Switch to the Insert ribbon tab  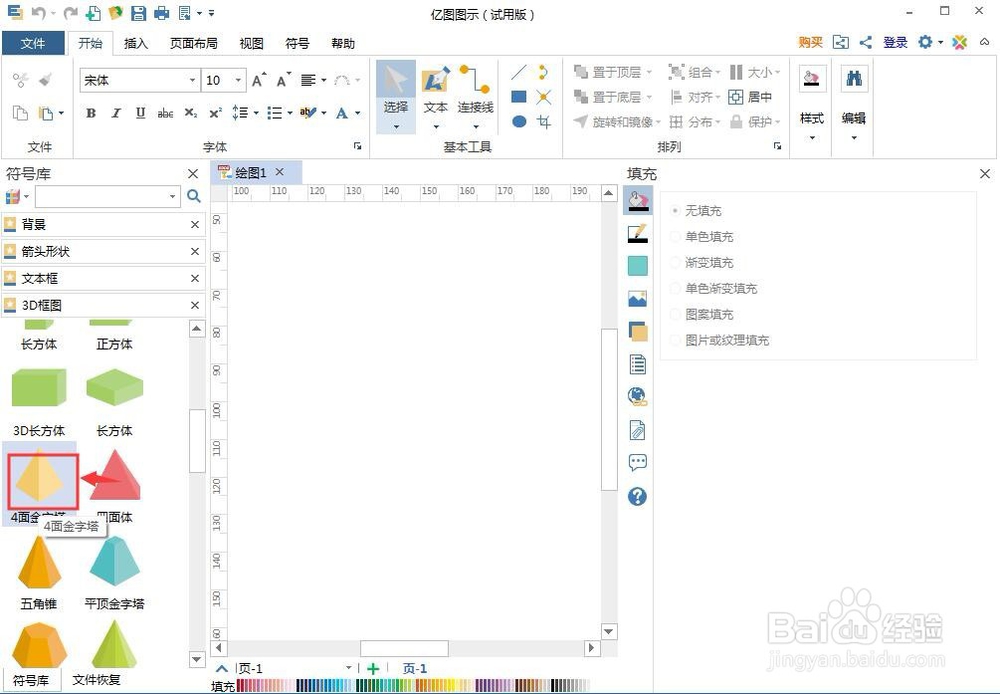[135, 43]
